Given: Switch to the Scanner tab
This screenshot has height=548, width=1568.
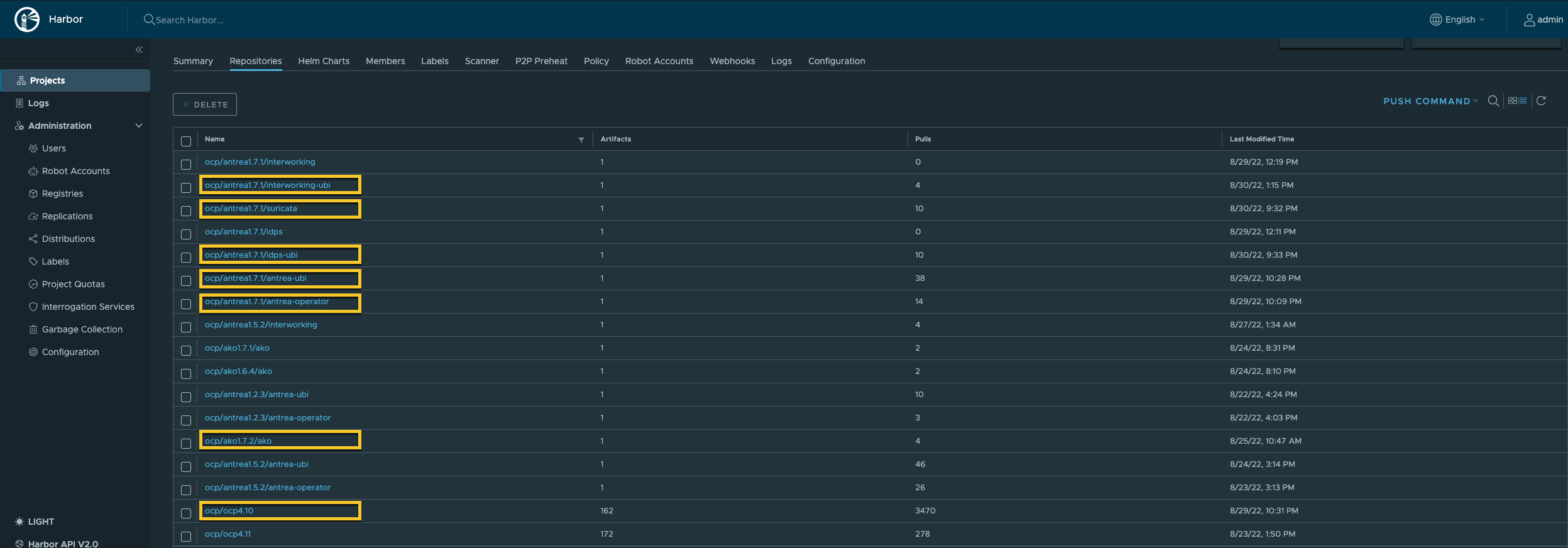Looking at the screenshot, I should [x=482, y=61].
